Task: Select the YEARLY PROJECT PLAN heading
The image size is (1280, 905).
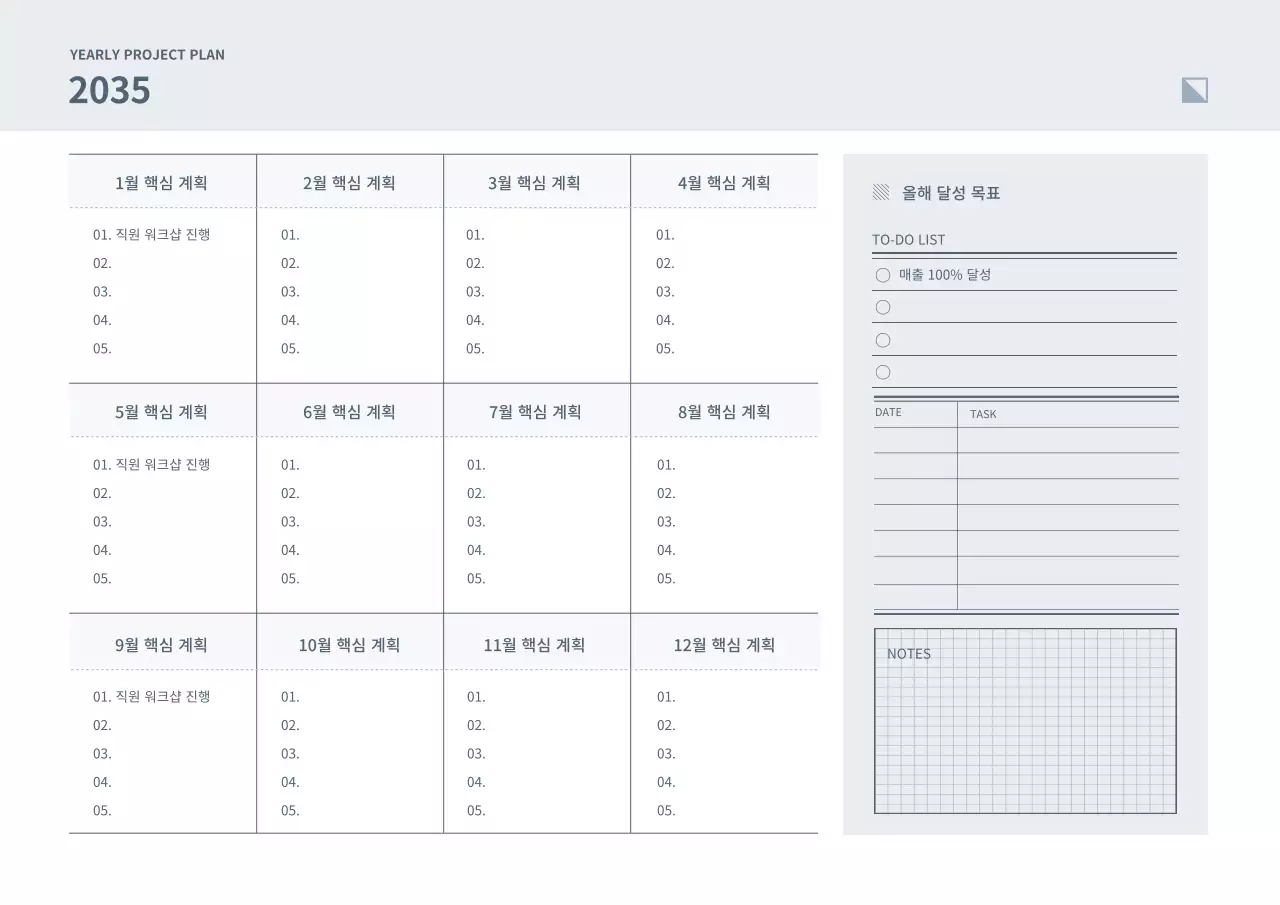Action: [147, 55]
